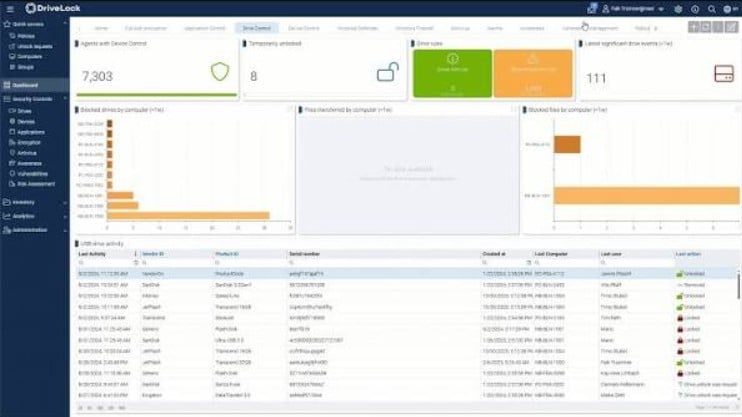The image size is (742, 417).
Task: Select the Kingston DataTraveler 3.0 row
Action: coord(407,395)
